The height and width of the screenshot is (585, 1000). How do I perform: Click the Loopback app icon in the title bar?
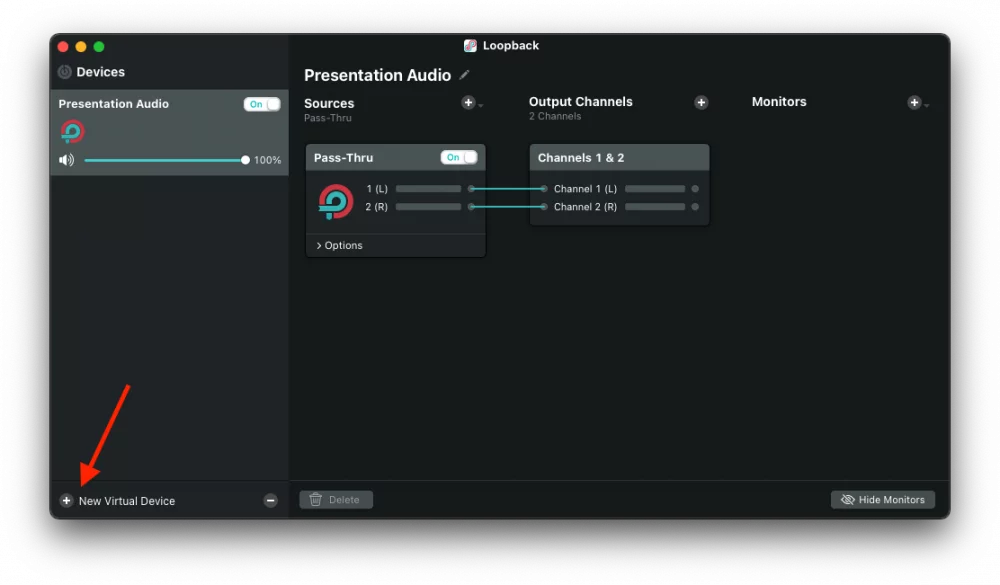(470, 45)
